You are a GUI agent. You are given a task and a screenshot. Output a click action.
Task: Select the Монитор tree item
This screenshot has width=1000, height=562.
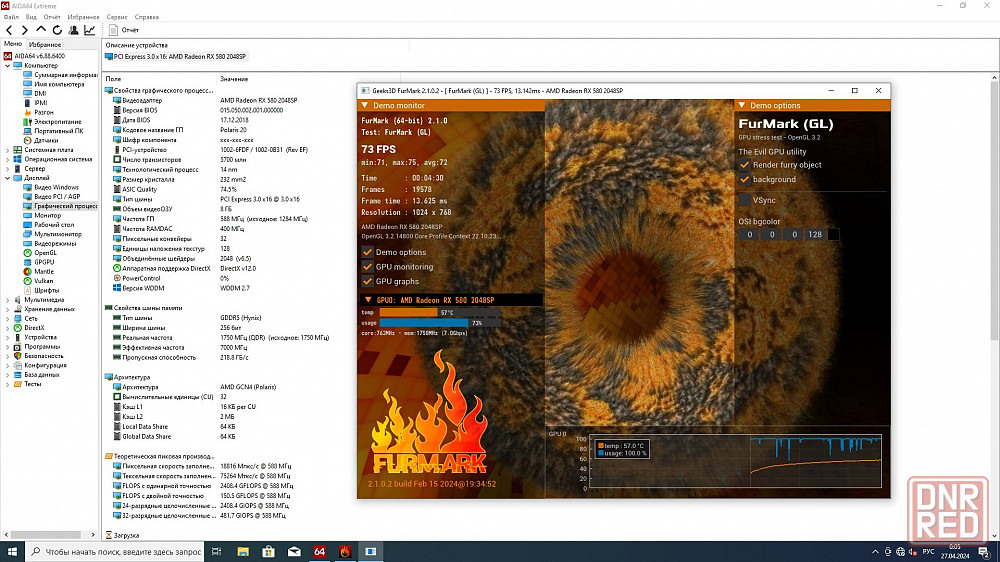coord(47,216)
